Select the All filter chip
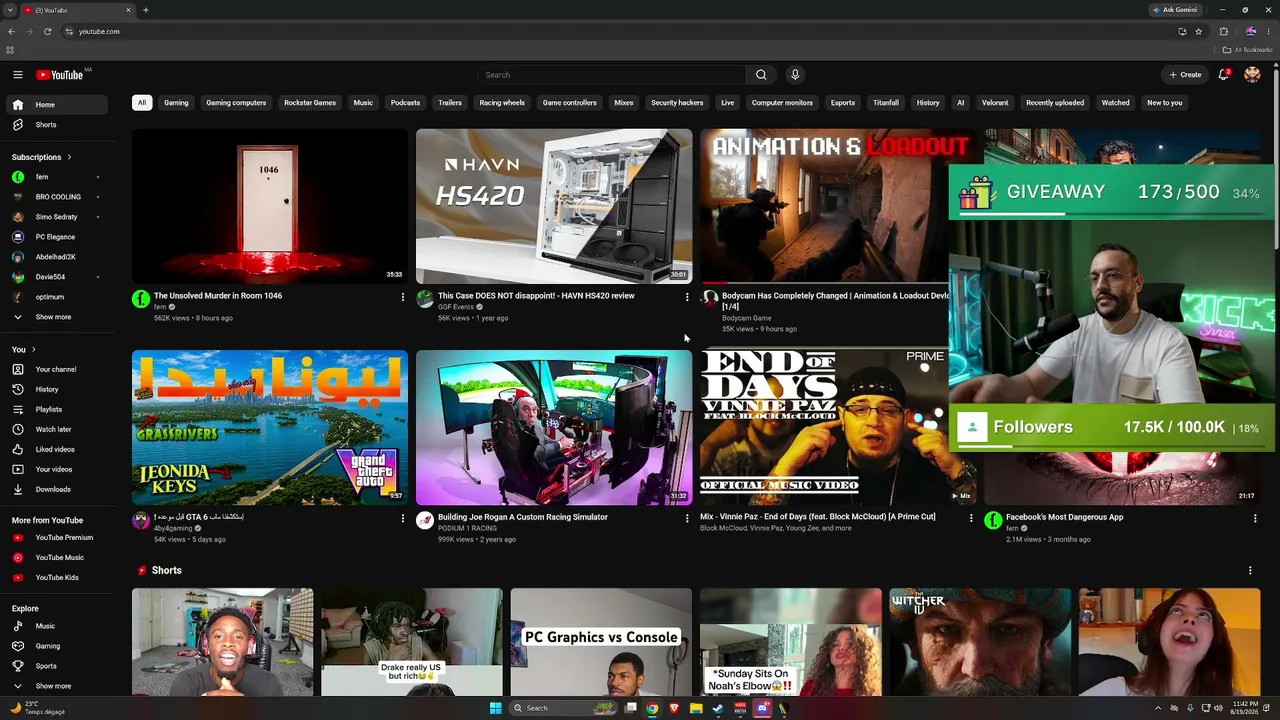 pos(142,102)
